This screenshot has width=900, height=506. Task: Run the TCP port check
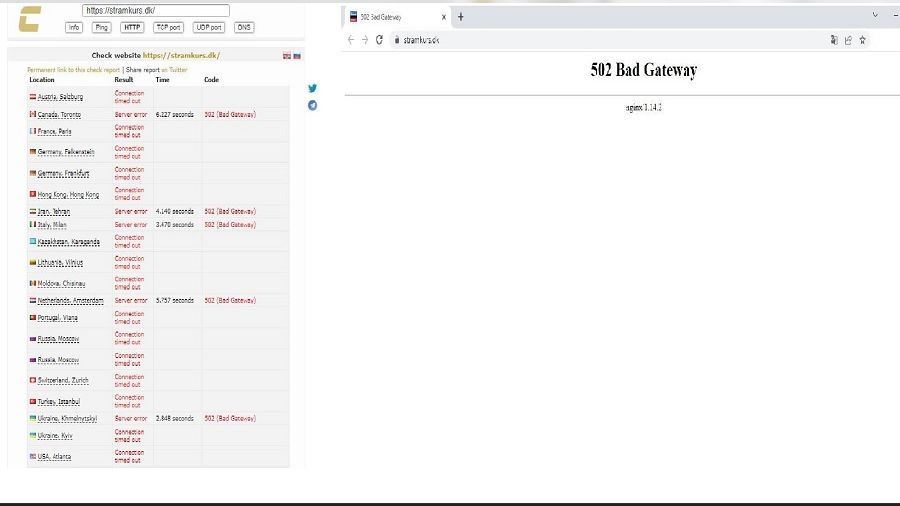tap(168, 27)
